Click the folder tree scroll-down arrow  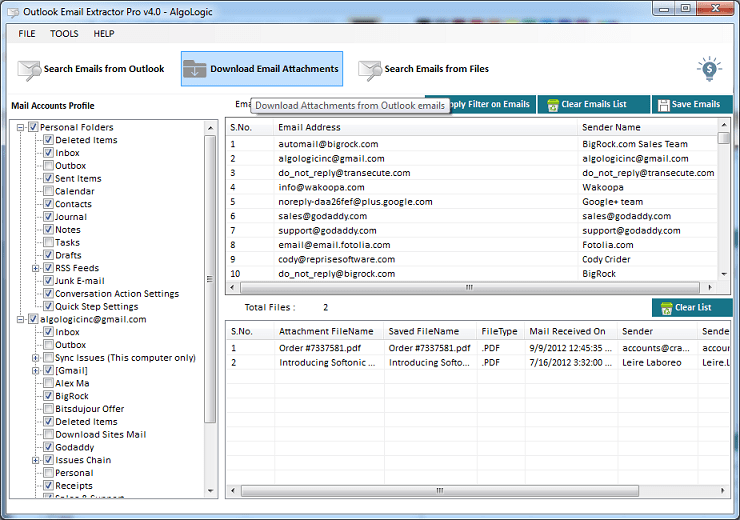click(210, 491)
